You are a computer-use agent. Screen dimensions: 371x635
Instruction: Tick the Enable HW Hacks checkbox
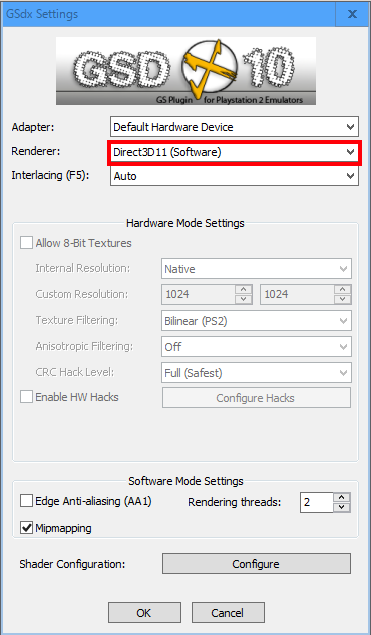(27, 397)
